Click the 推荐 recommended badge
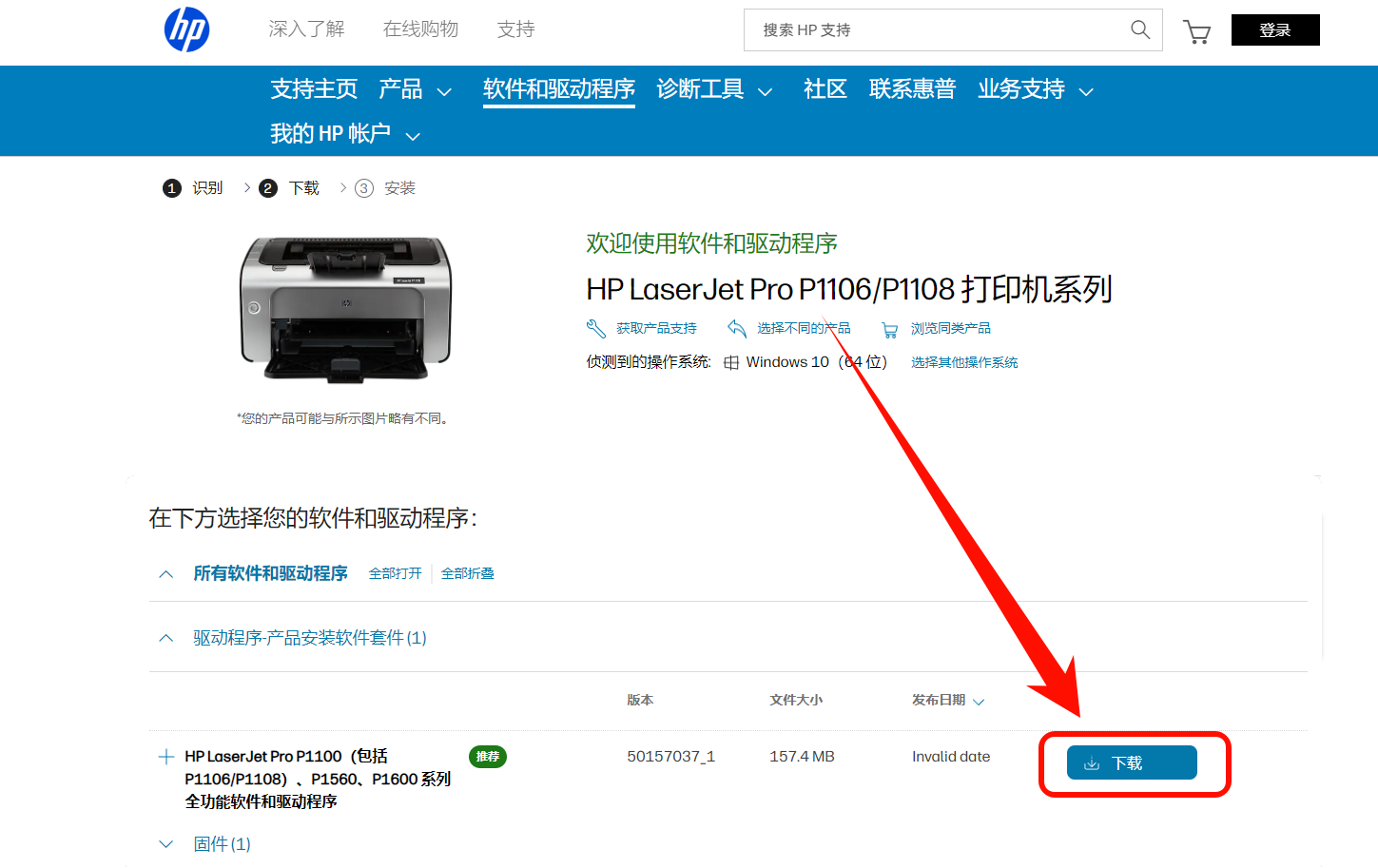The image size is (1378, 868). 488,757
